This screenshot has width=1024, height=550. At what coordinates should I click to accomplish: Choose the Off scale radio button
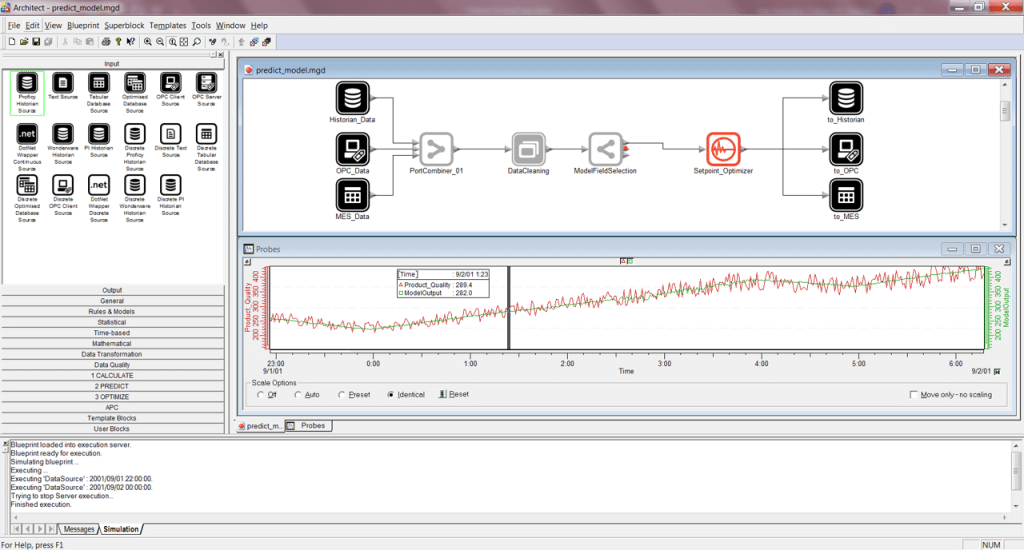261,395
